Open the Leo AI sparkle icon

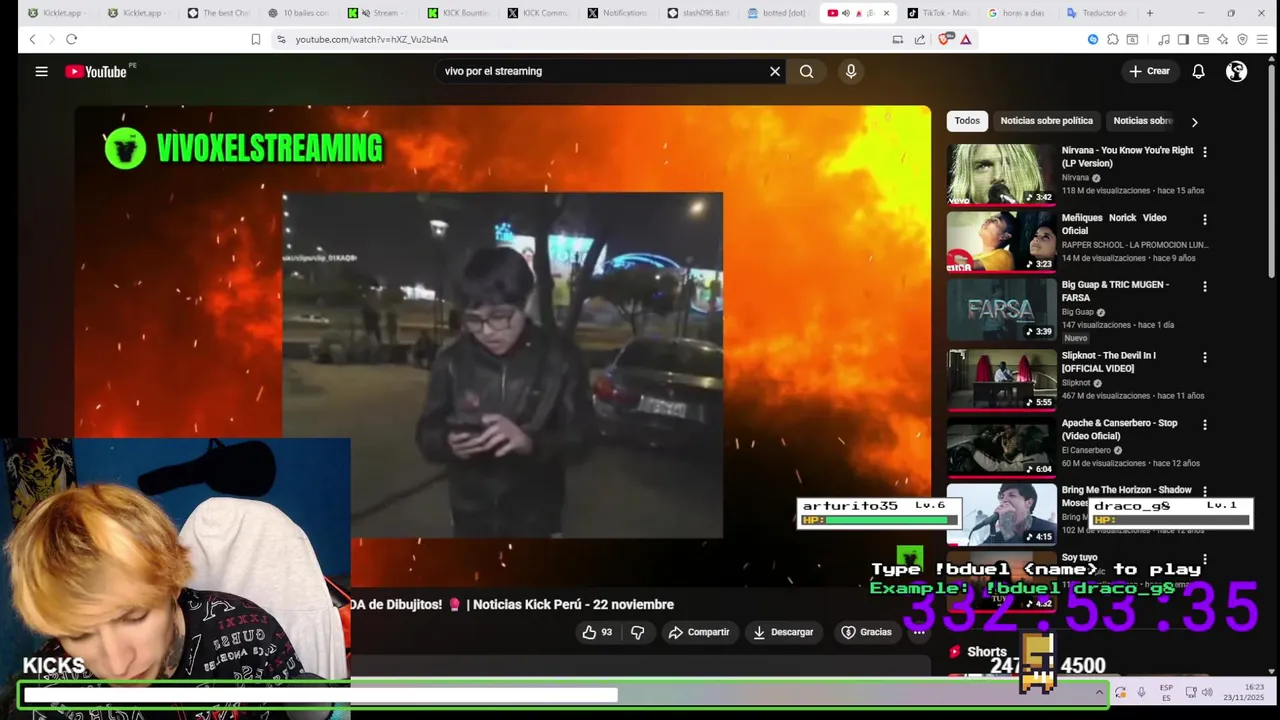[1222, 39]
